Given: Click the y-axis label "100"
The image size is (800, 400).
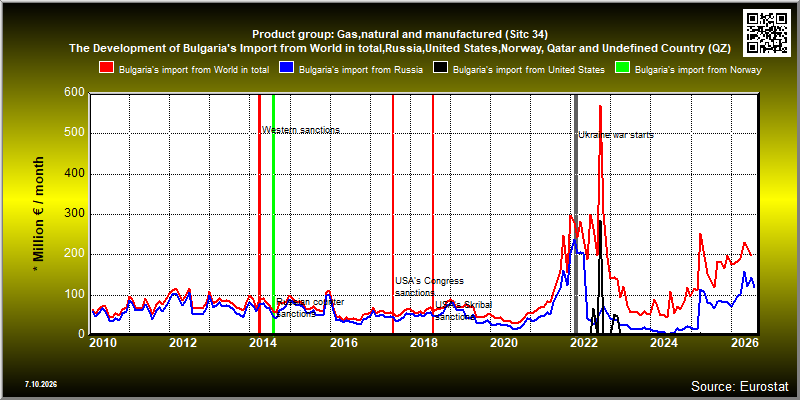Looking at the screenshot, I should [76, 295].
